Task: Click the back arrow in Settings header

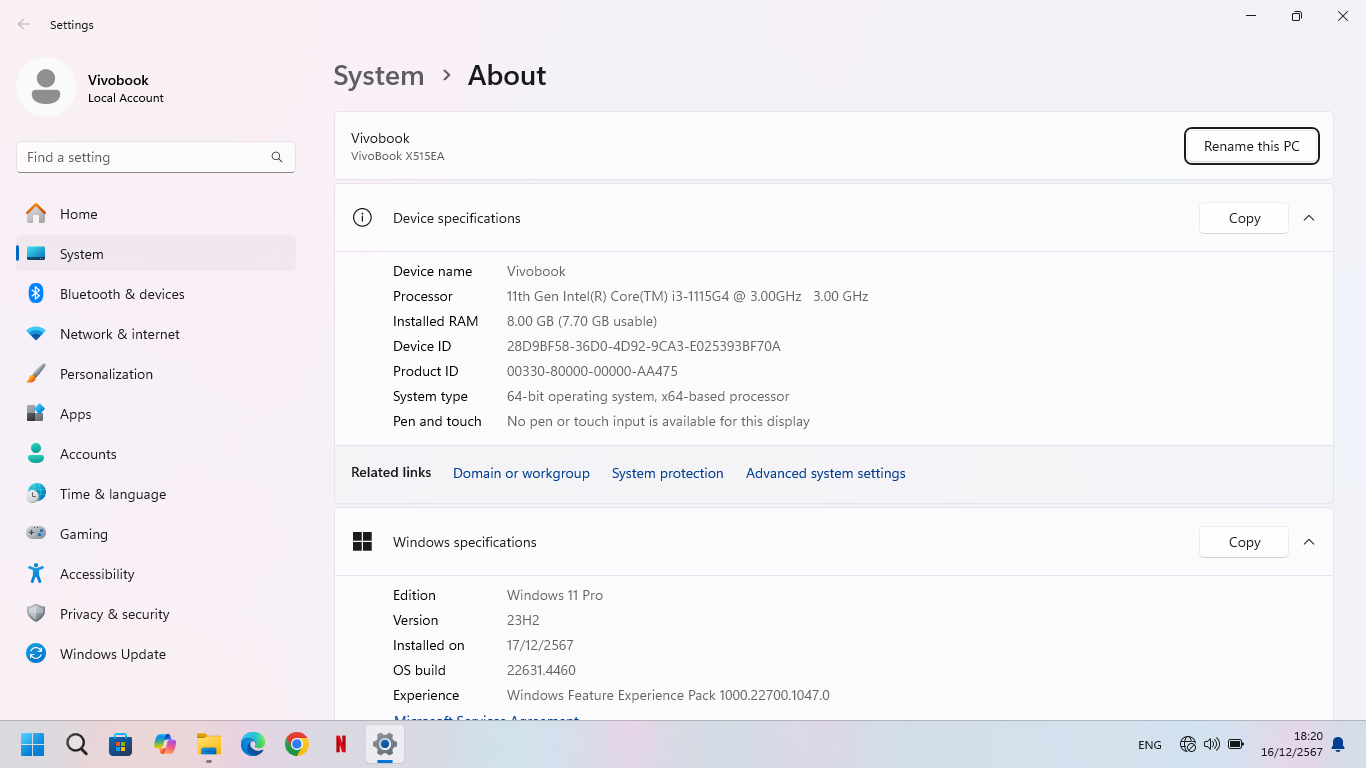Action: (x=24, y=24)
